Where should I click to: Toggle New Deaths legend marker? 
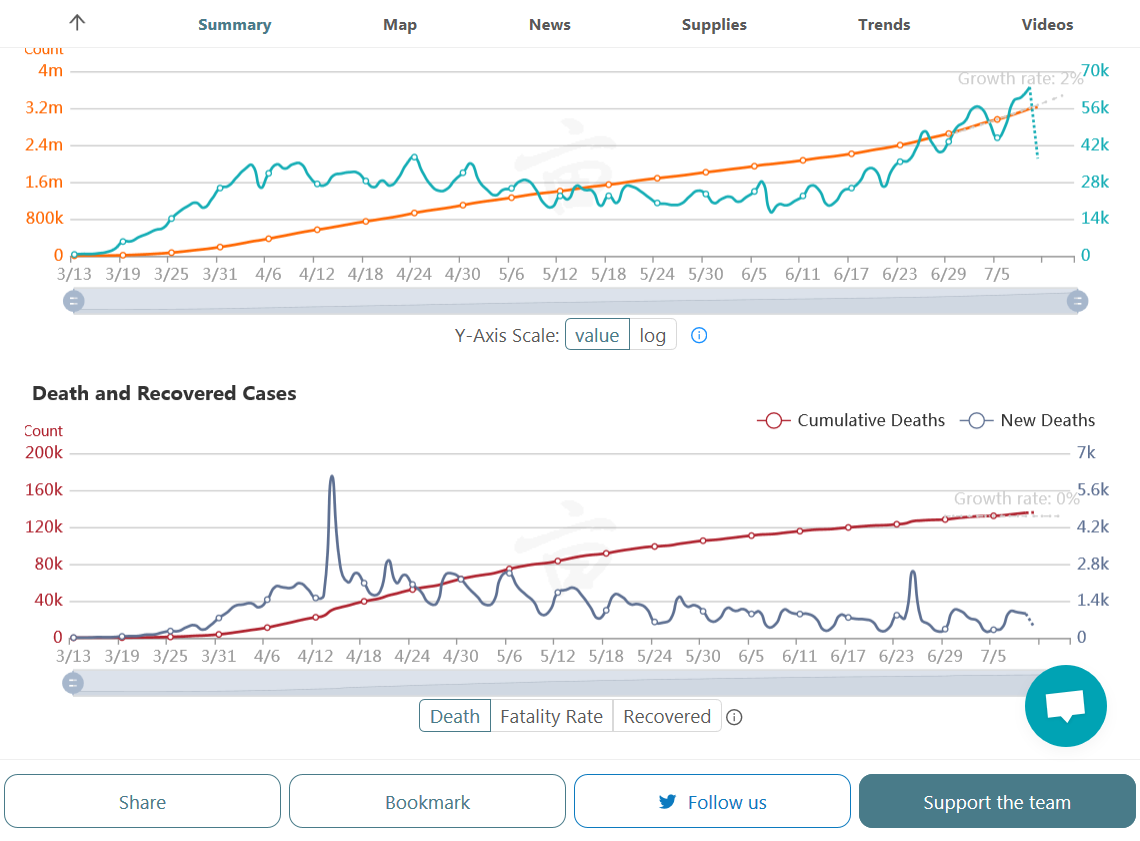coord(977,421)
